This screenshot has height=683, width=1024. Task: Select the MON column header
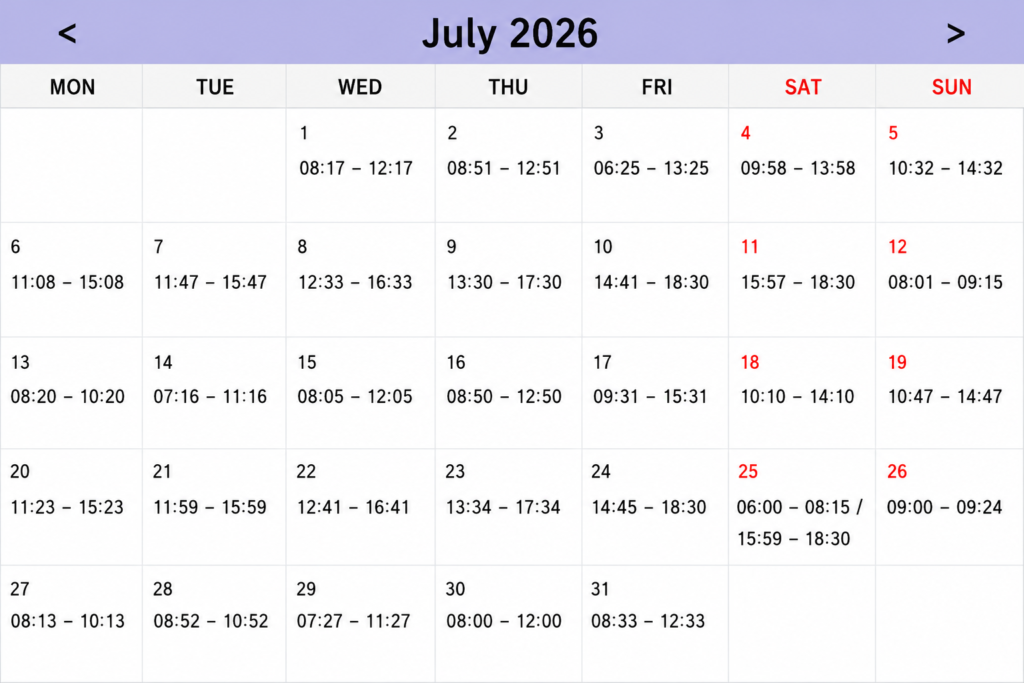72,87
